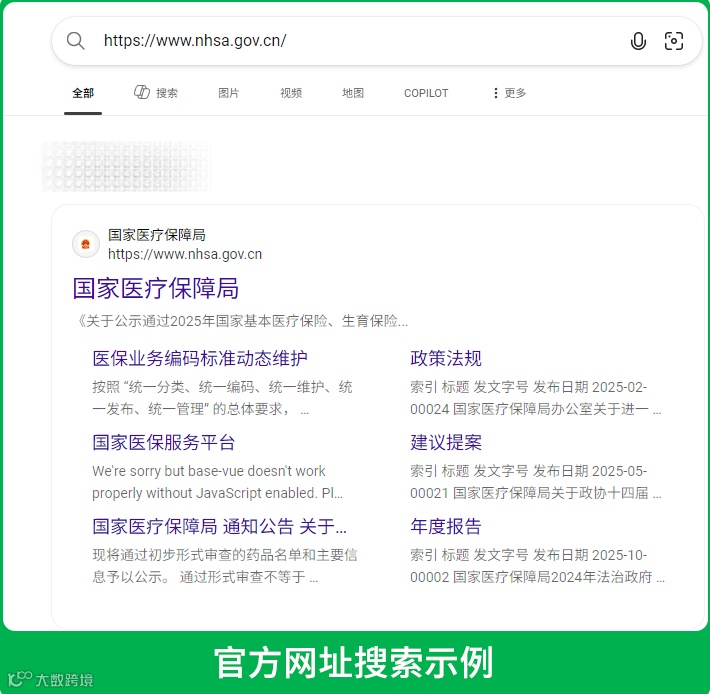Click snippet text 《关于公示通过2025年国家基本医疗保险
This screenshot has height=694, width=710.
tap(242, 321)
